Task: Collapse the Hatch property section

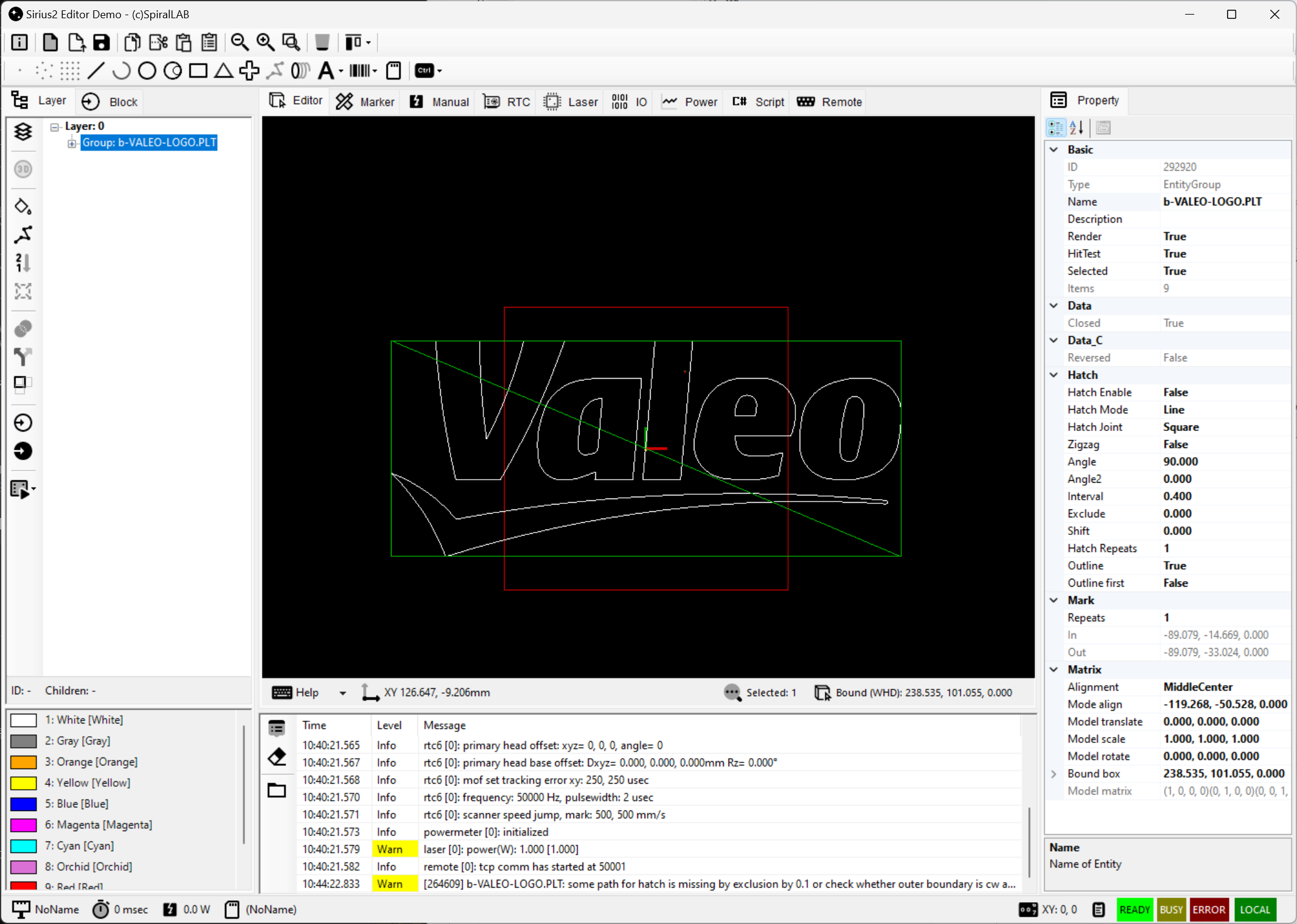Action: [1054, 375]
